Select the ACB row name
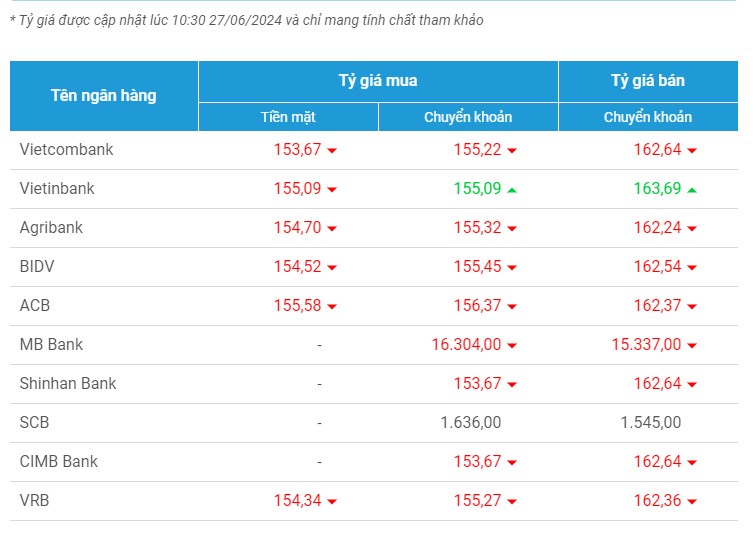 (35, 306)
